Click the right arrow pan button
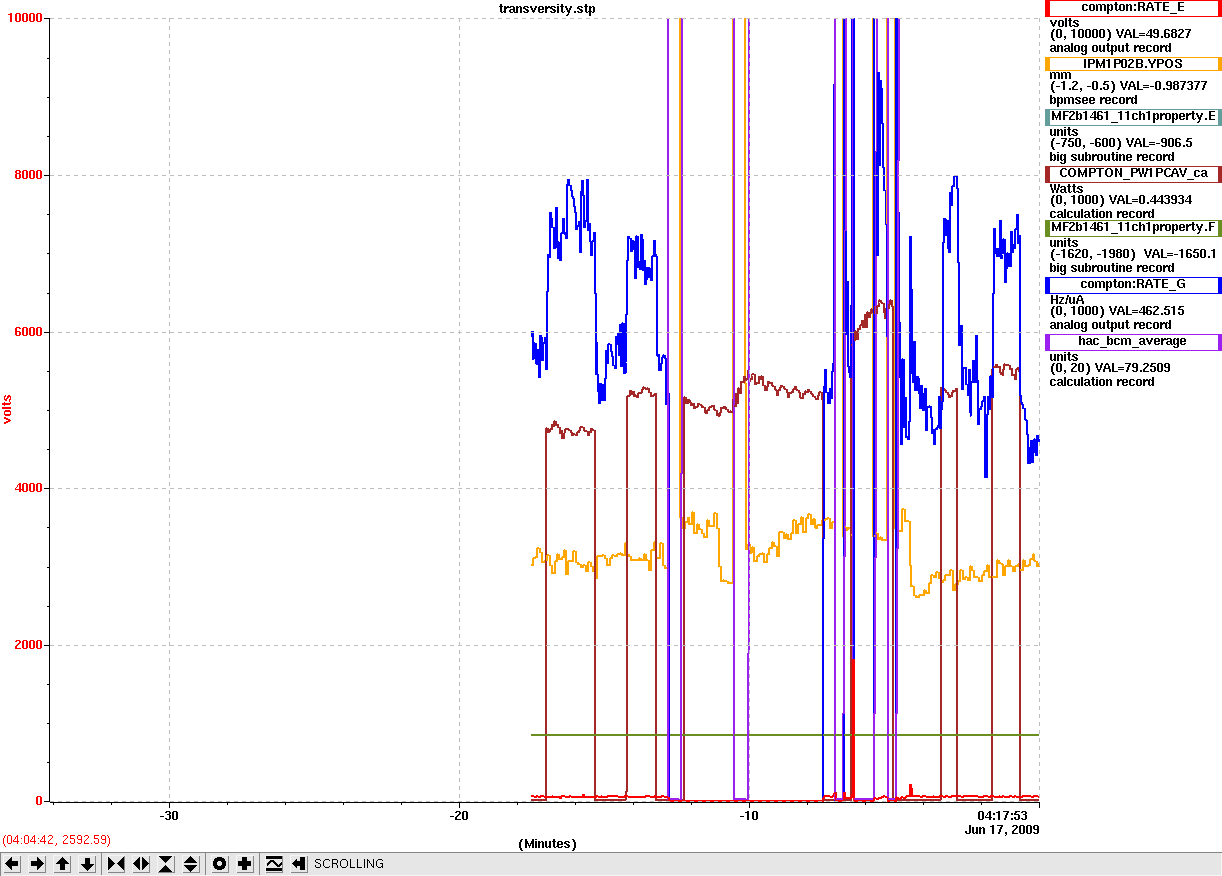 click(37, 864)
